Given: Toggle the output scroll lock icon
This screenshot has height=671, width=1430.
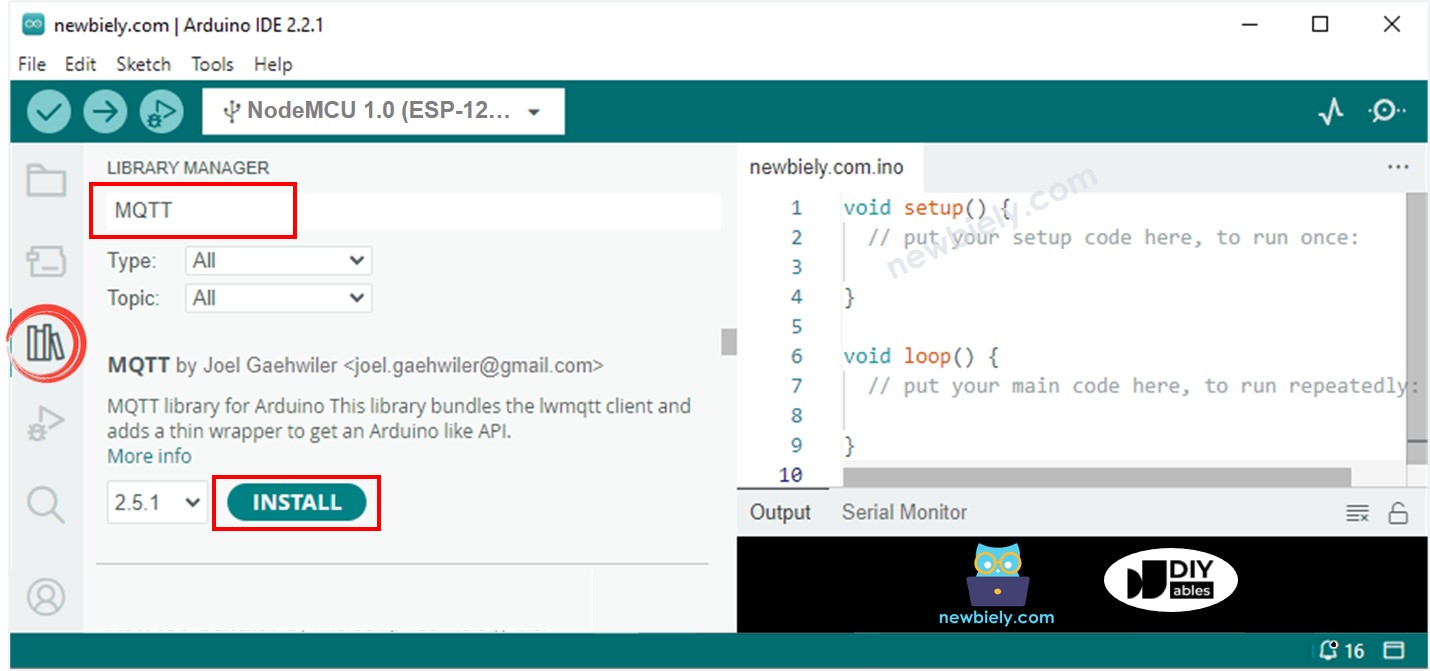Looking at the screenshot, I should [1398, 513].
